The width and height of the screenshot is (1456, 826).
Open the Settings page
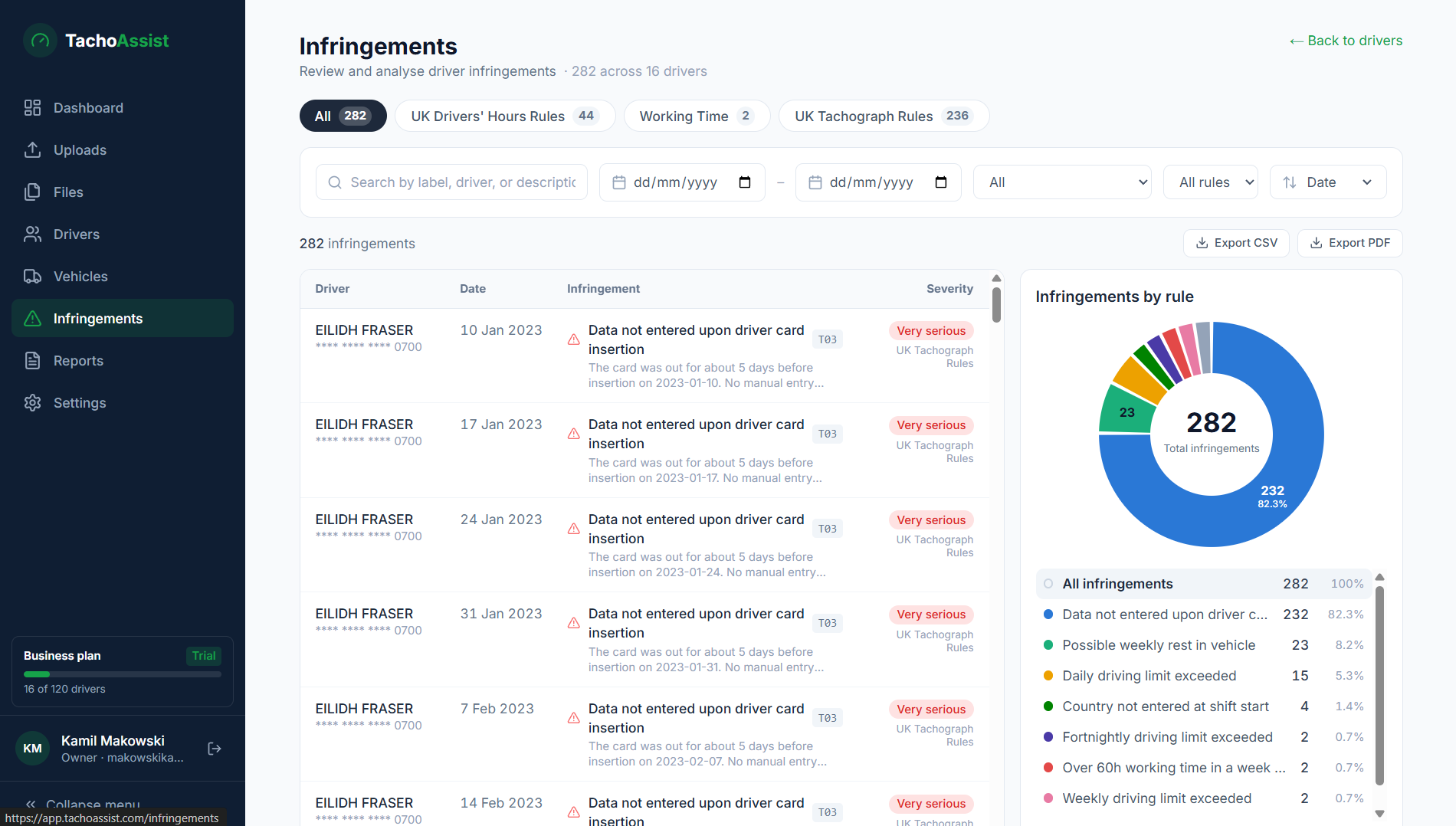point(123,403)
